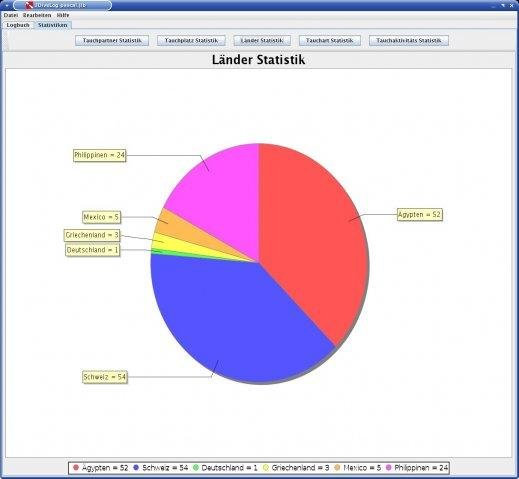The height and width of the screenshot is (479, 519).
Task: Click the blue Schweiz pie slice
Action: tap(233, 317)
